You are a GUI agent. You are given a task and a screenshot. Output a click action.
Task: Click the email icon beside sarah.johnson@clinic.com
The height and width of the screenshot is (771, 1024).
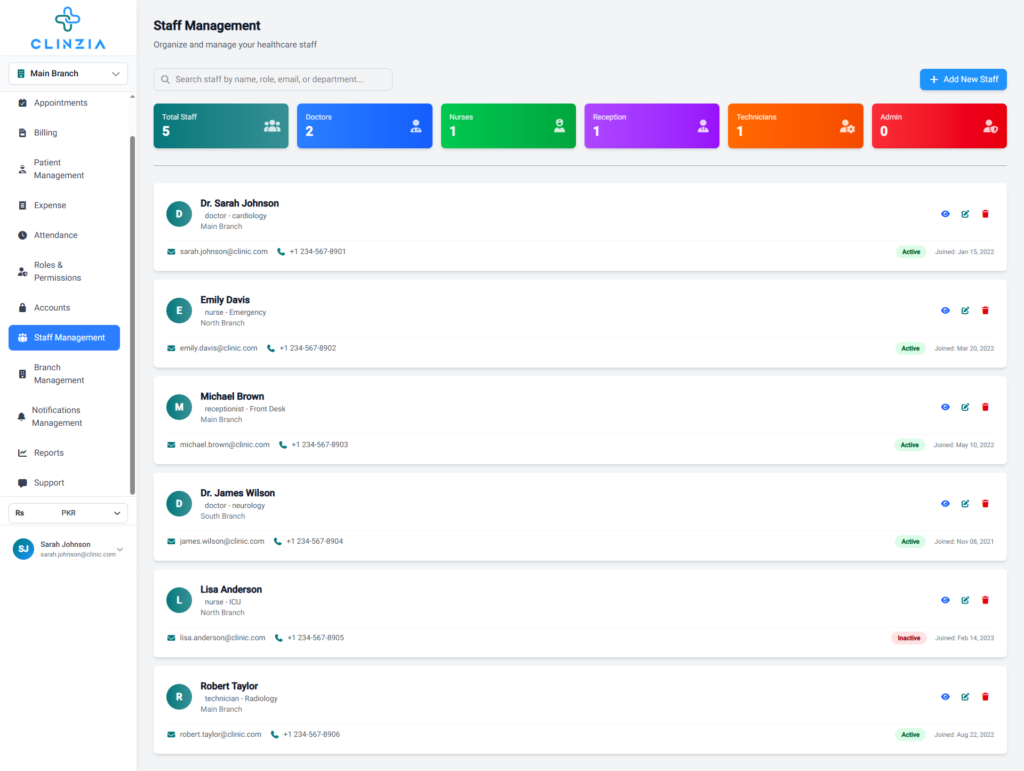coord(171,252)
